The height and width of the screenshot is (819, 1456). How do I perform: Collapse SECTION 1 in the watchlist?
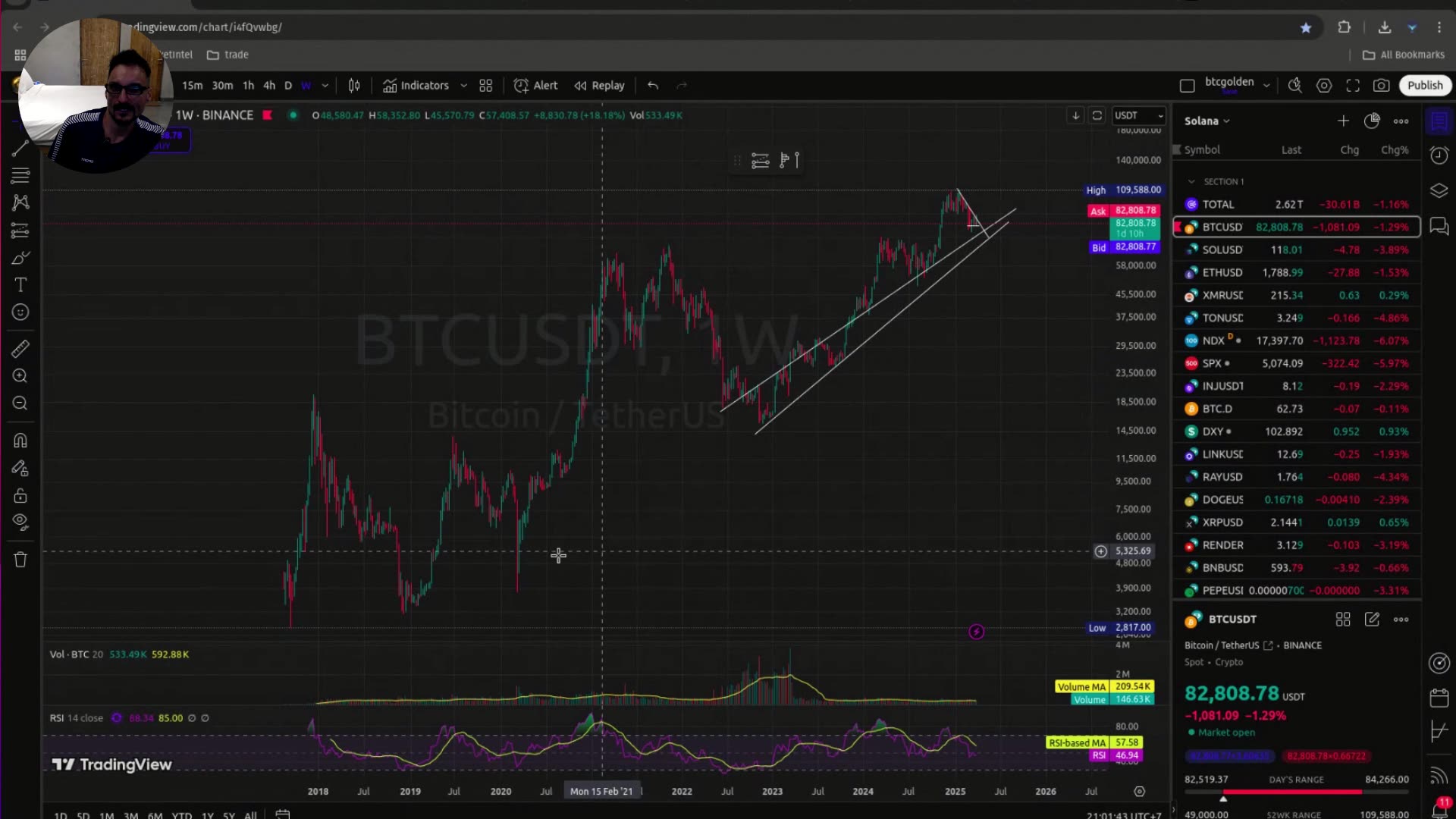tap(1192, 181)
